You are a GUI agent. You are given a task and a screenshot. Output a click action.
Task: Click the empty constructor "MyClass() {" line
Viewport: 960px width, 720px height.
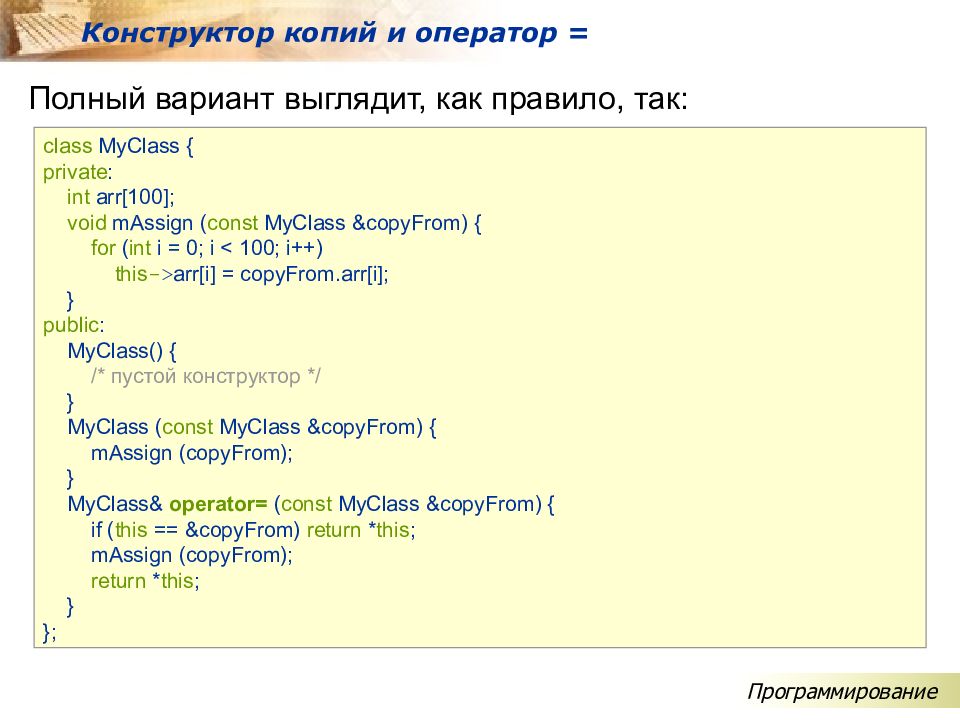(x=122, y=351)
